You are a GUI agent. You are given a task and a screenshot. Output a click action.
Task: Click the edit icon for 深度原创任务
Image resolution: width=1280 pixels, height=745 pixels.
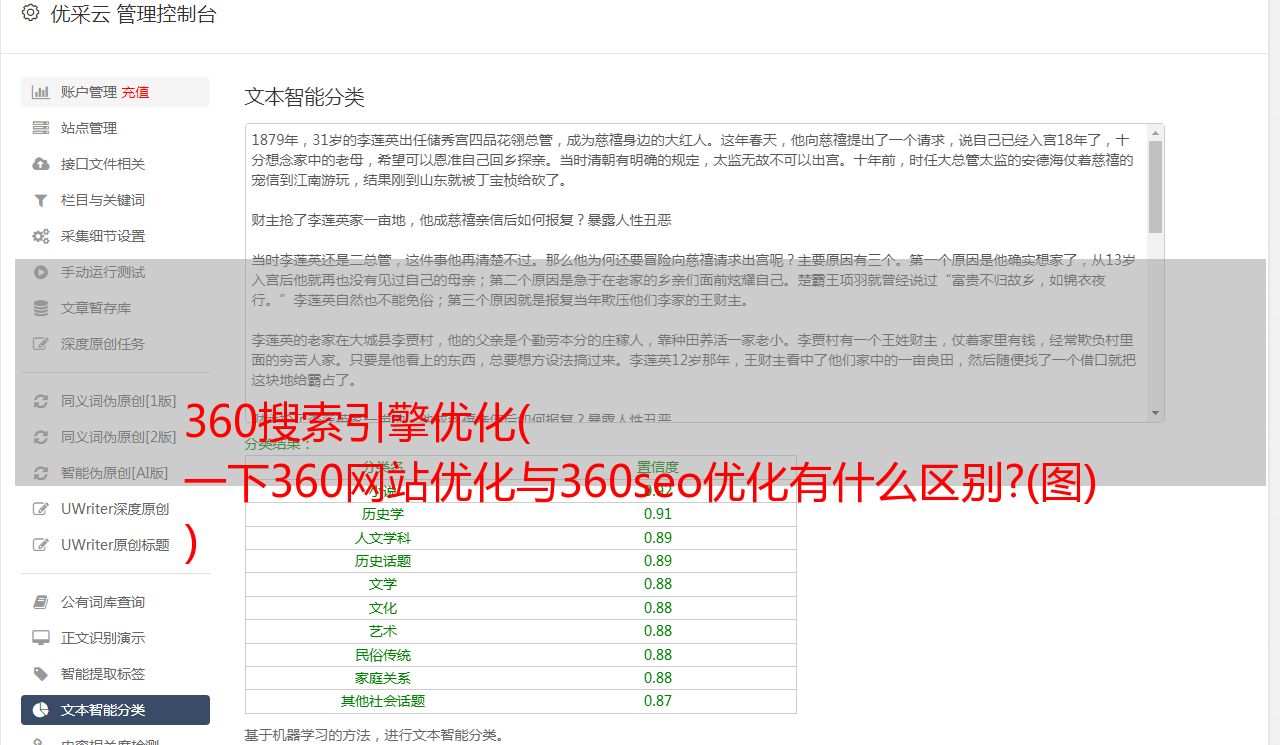pos(41,344)
